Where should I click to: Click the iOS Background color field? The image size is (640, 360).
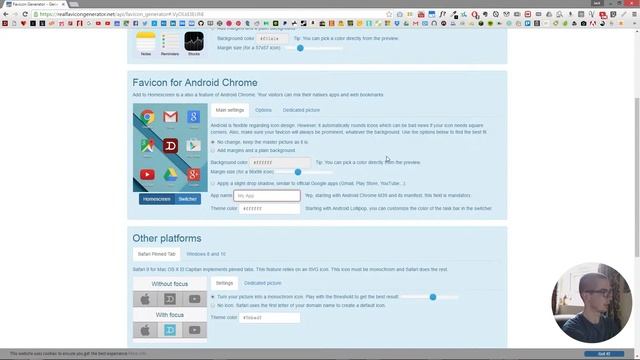(x=272, y=38)
